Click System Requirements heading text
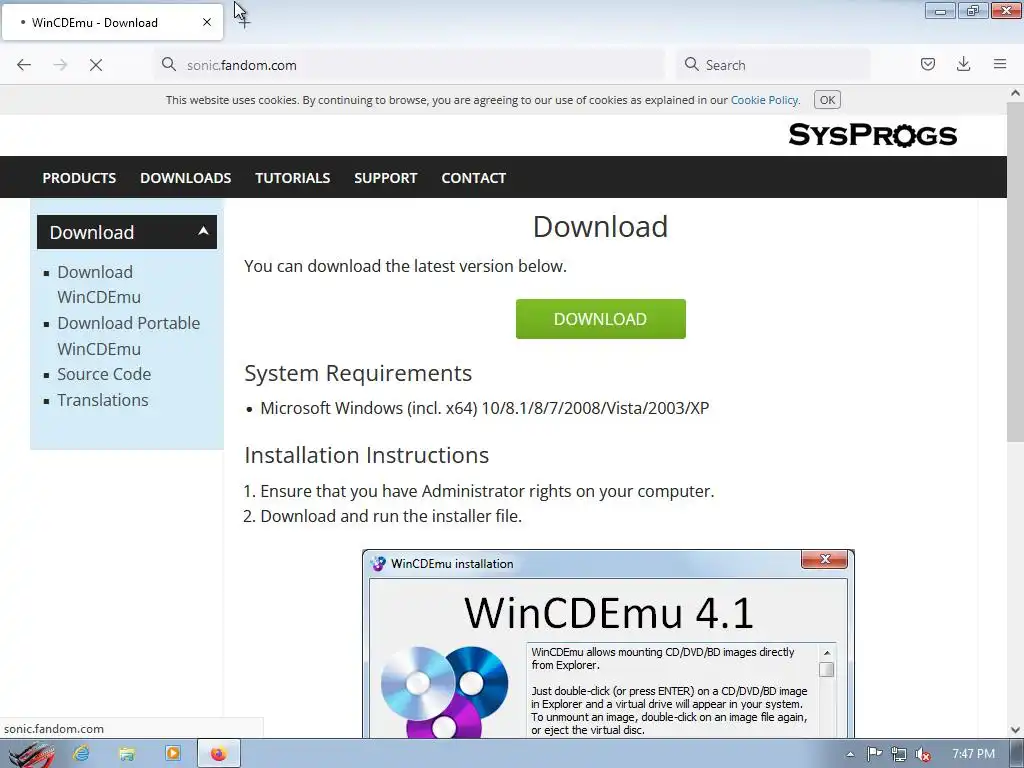Viewport: 1024px width, 768px height. pos(358,373)
